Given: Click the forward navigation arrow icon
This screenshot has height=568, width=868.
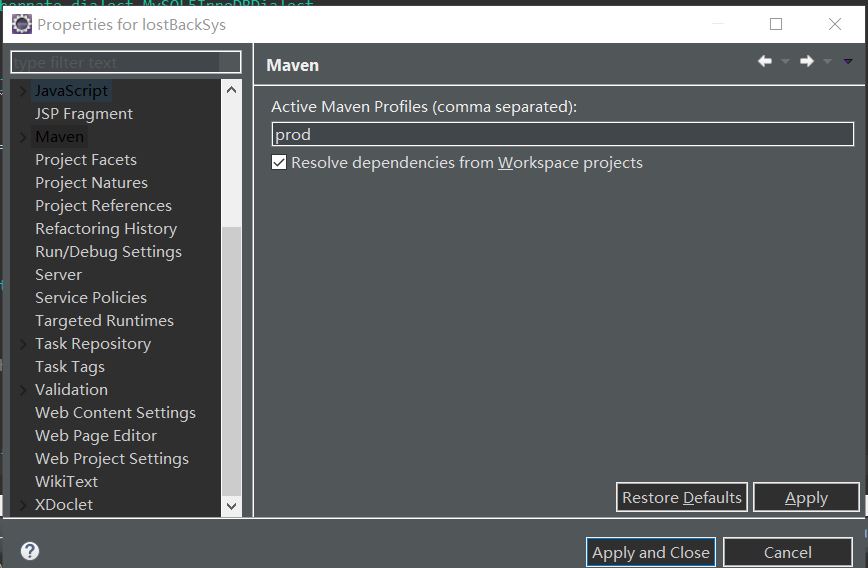Looking at the screenshot, I should [807, 61].
